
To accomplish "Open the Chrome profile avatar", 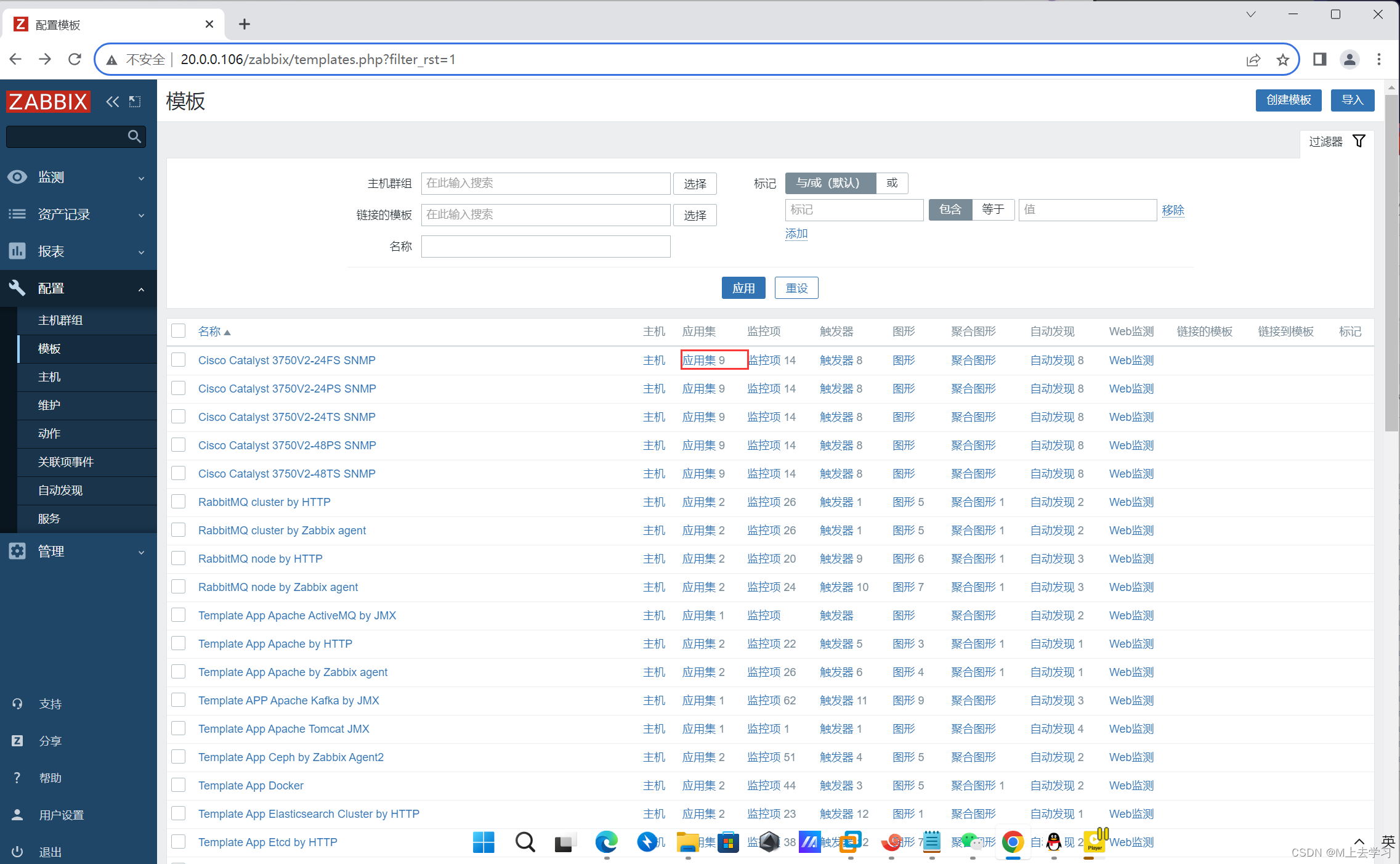I will coord(1349,59).
